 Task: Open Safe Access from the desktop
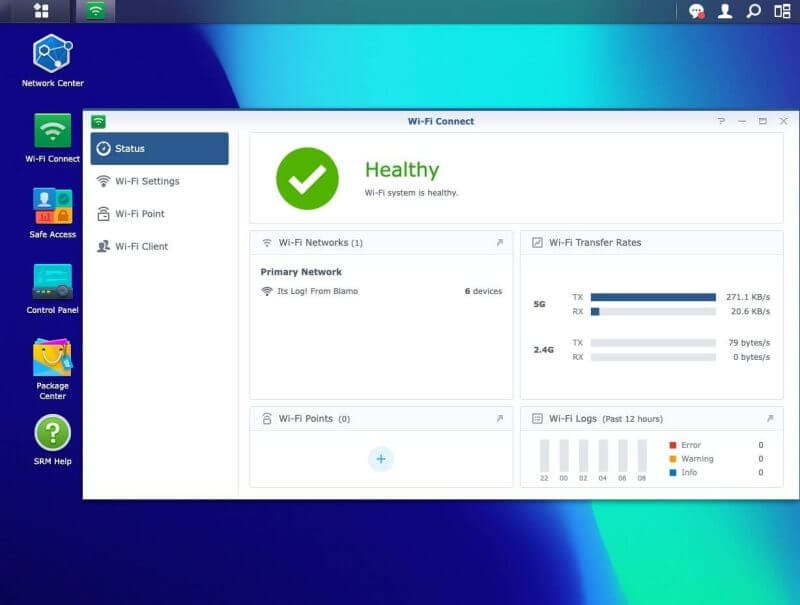click(51, 207)
